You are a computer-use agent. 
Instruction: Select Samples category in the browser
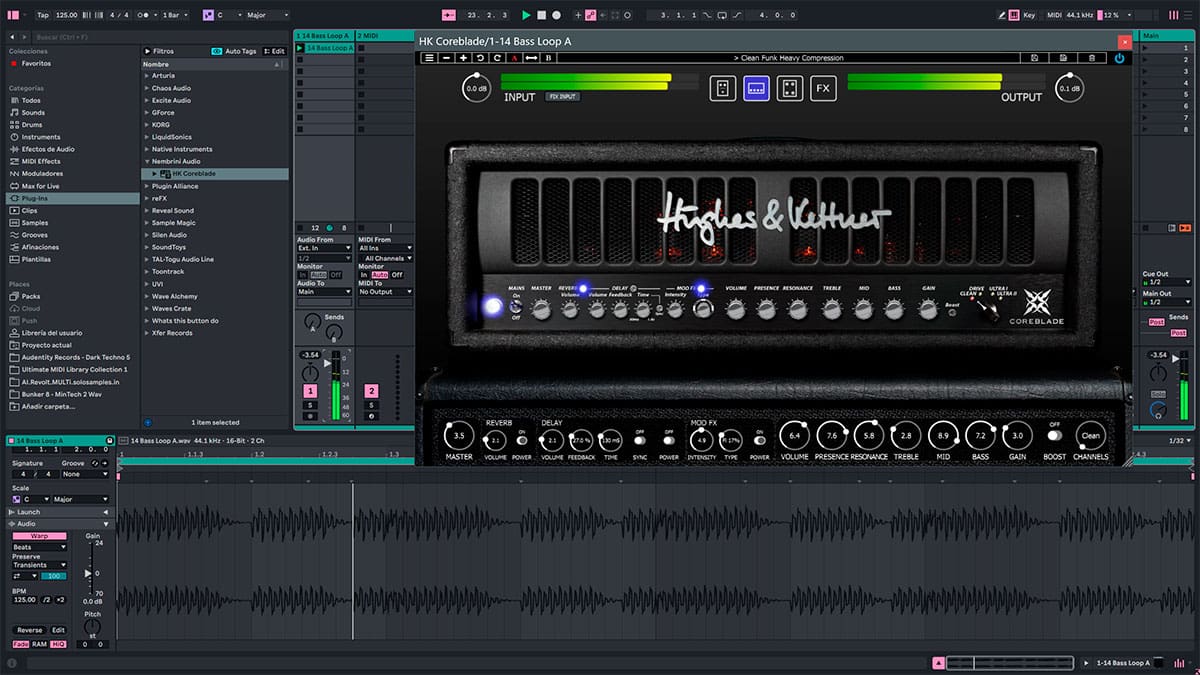(x=35, y=223)
